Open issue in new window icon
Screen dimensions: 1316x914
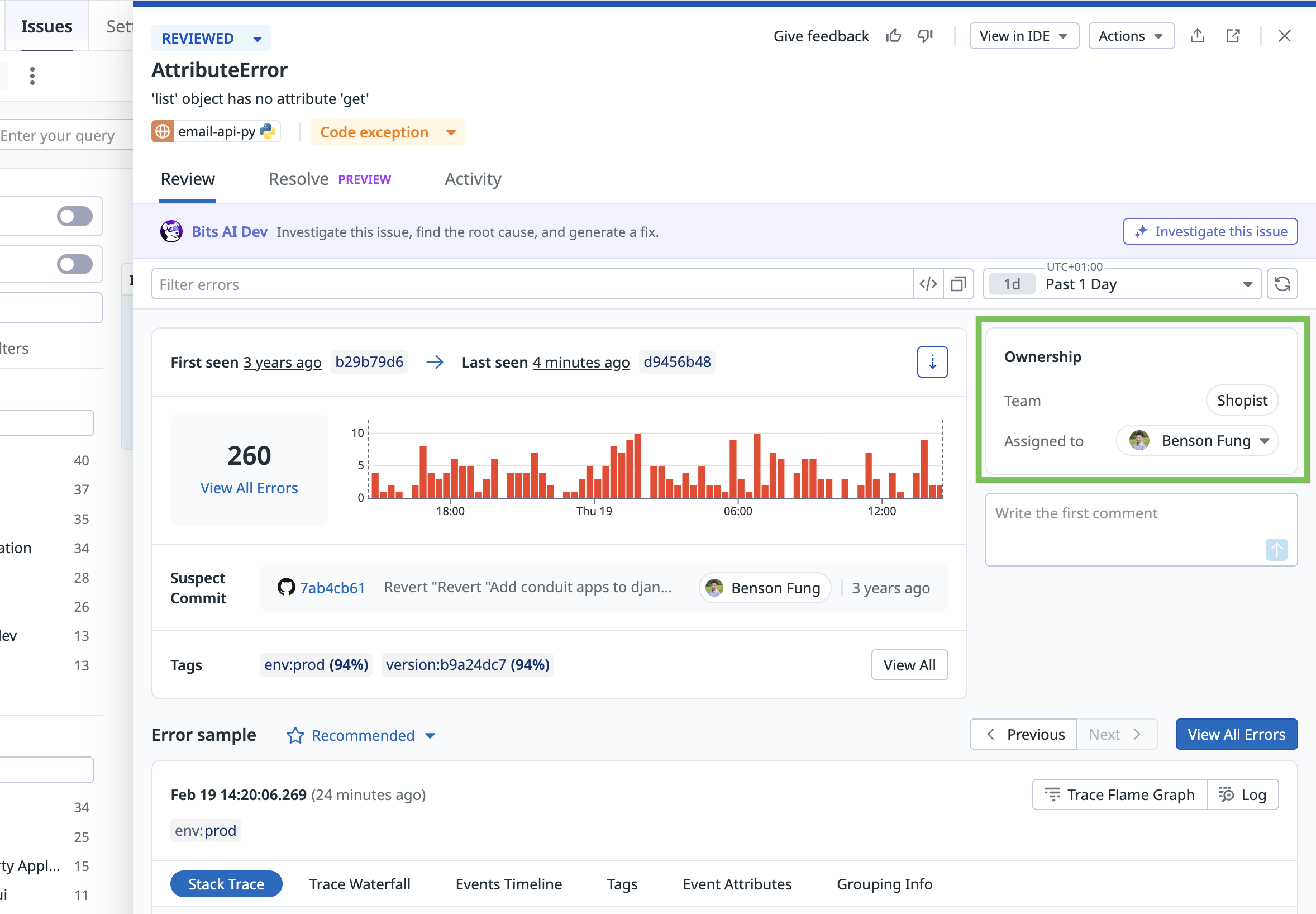click(1233, 36)
